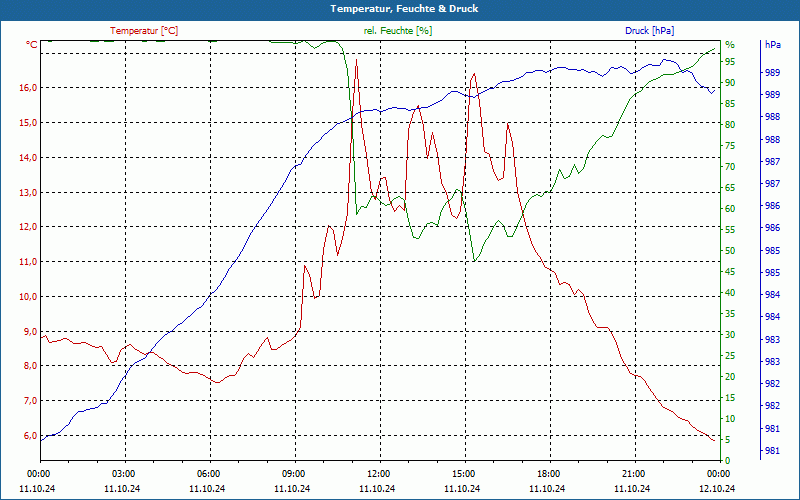The image size is (800, 500).
Task: Click the "15:00" time axis label
Action: [x=464, y=473]
